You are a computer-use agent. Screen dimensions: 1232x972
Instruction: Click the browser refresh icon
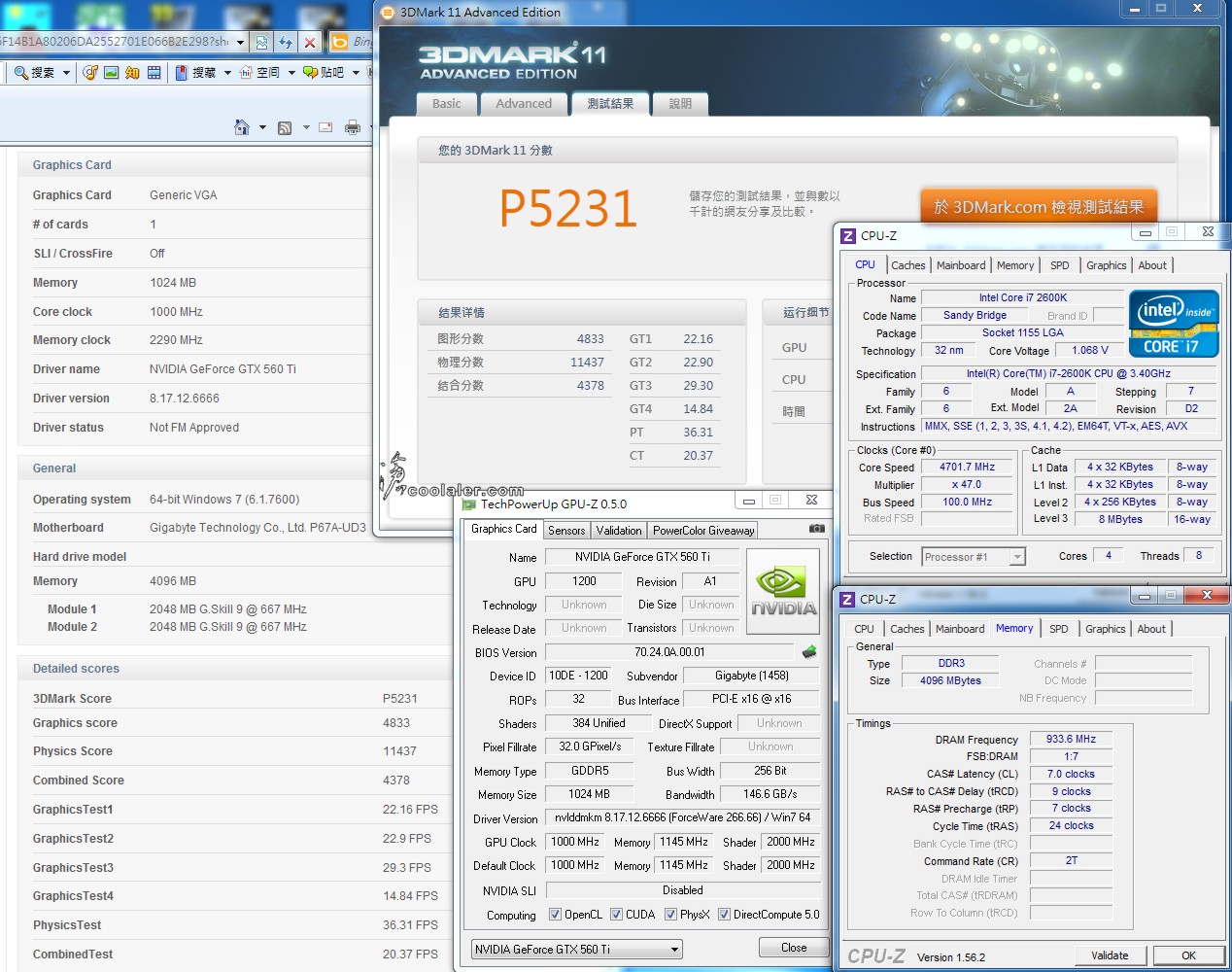click(286, 42)
